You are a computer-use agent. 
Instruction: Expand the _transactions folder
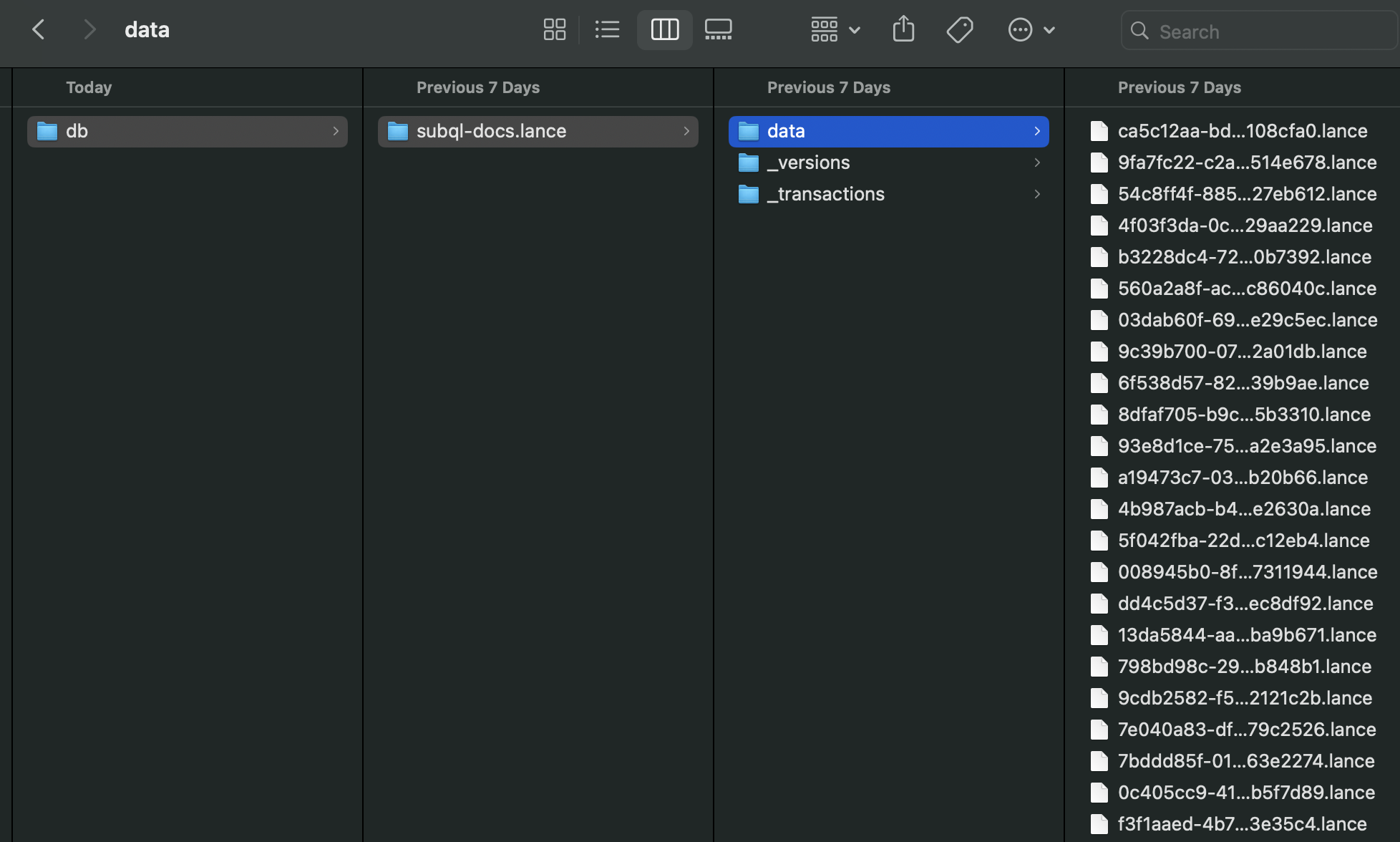(824, 193)
